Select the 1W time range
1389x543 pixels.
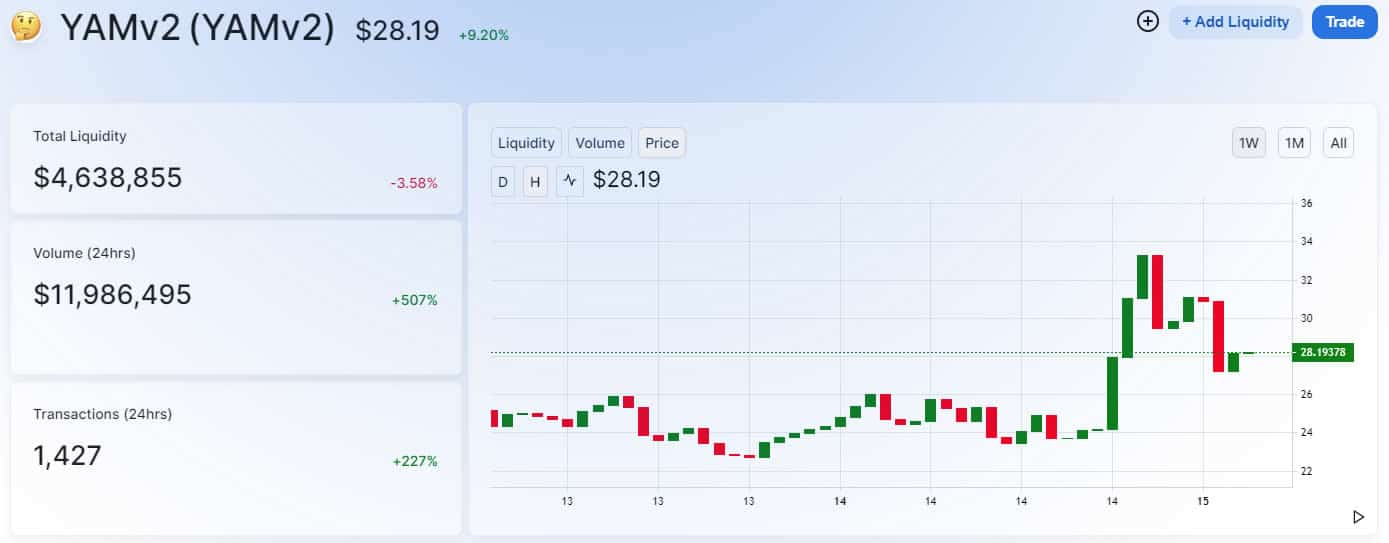1249,143
